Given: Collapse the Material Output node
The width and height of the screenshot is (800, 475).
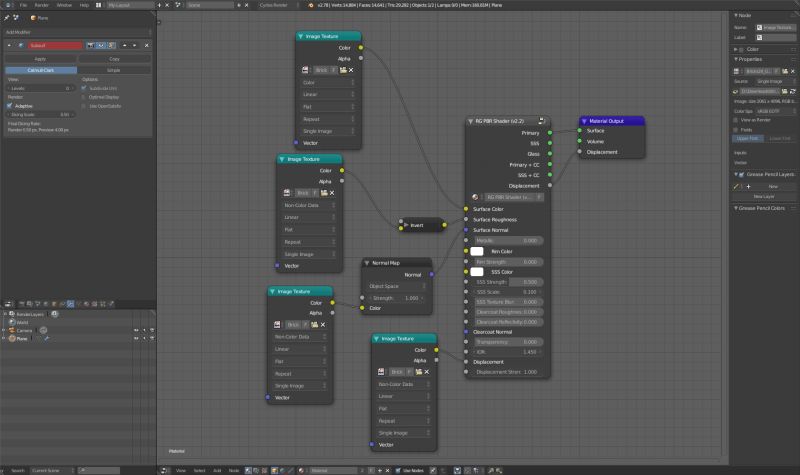Looking at the screenshot, I should pos(584,121).
